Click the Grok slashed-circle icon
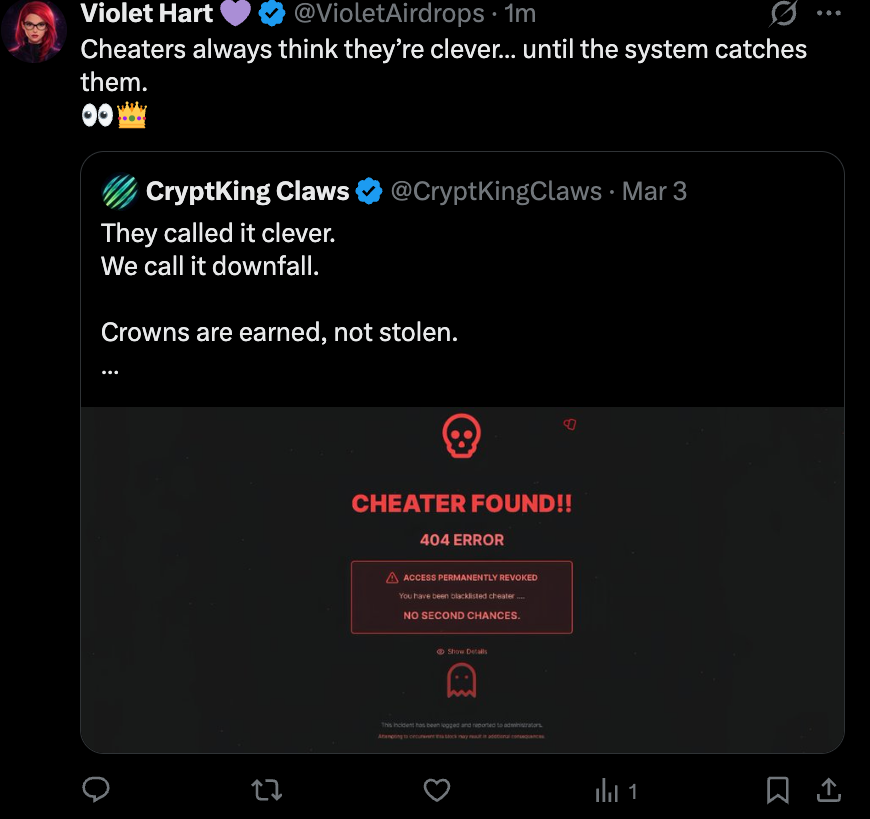The width and height of the screenshot is (870, 819). [783, 13]
